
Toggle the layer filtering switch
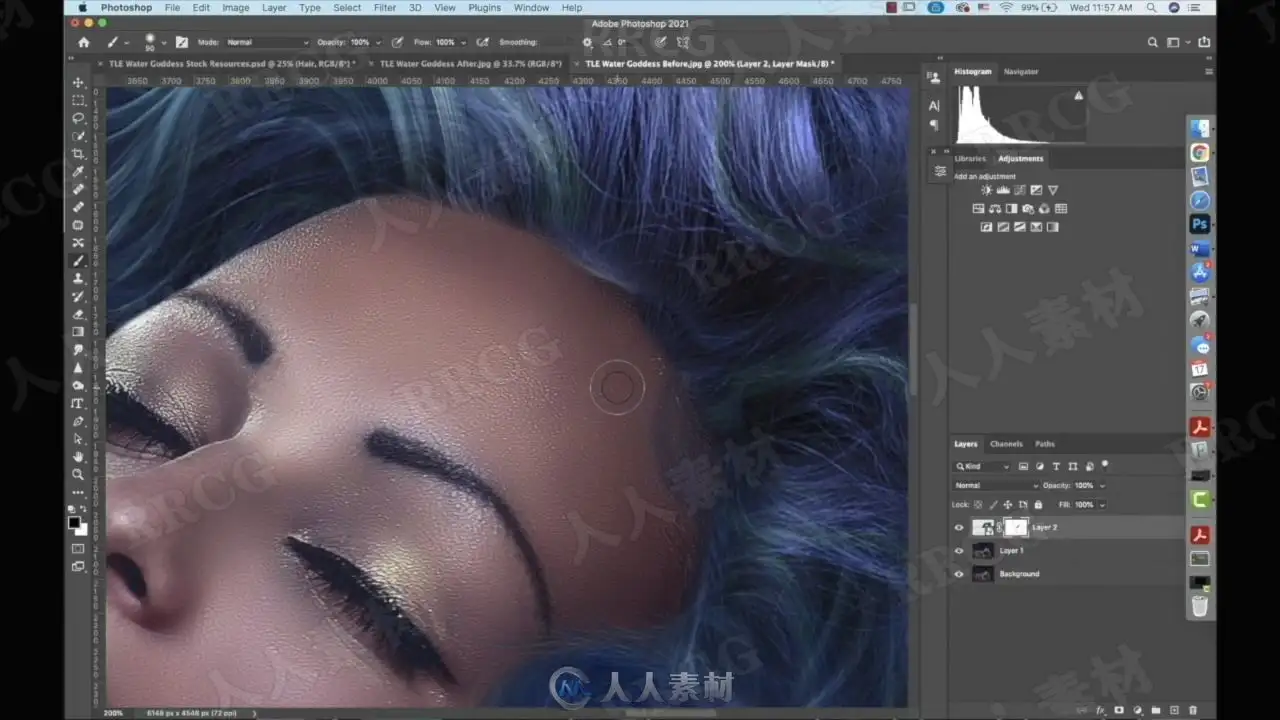click(x=1105, y=465)
